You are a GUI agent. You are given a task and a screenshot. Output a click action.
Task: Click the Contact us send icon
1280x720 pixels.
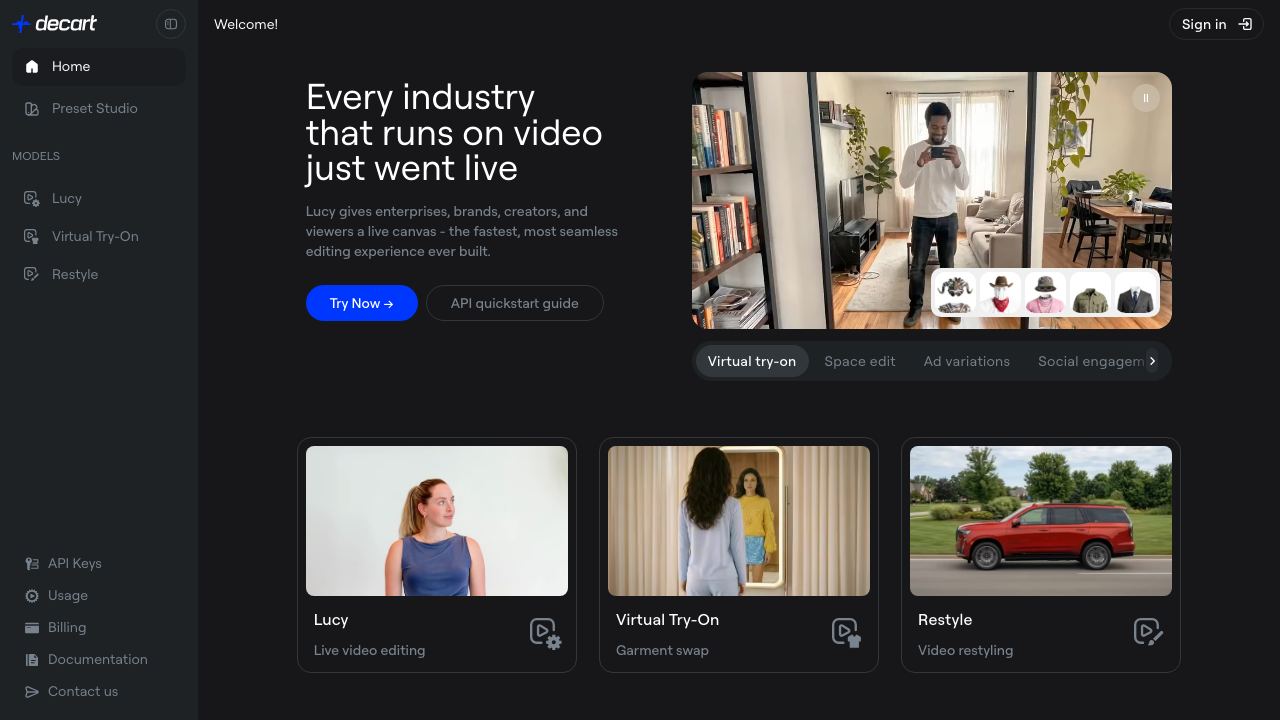pos(32,691)
